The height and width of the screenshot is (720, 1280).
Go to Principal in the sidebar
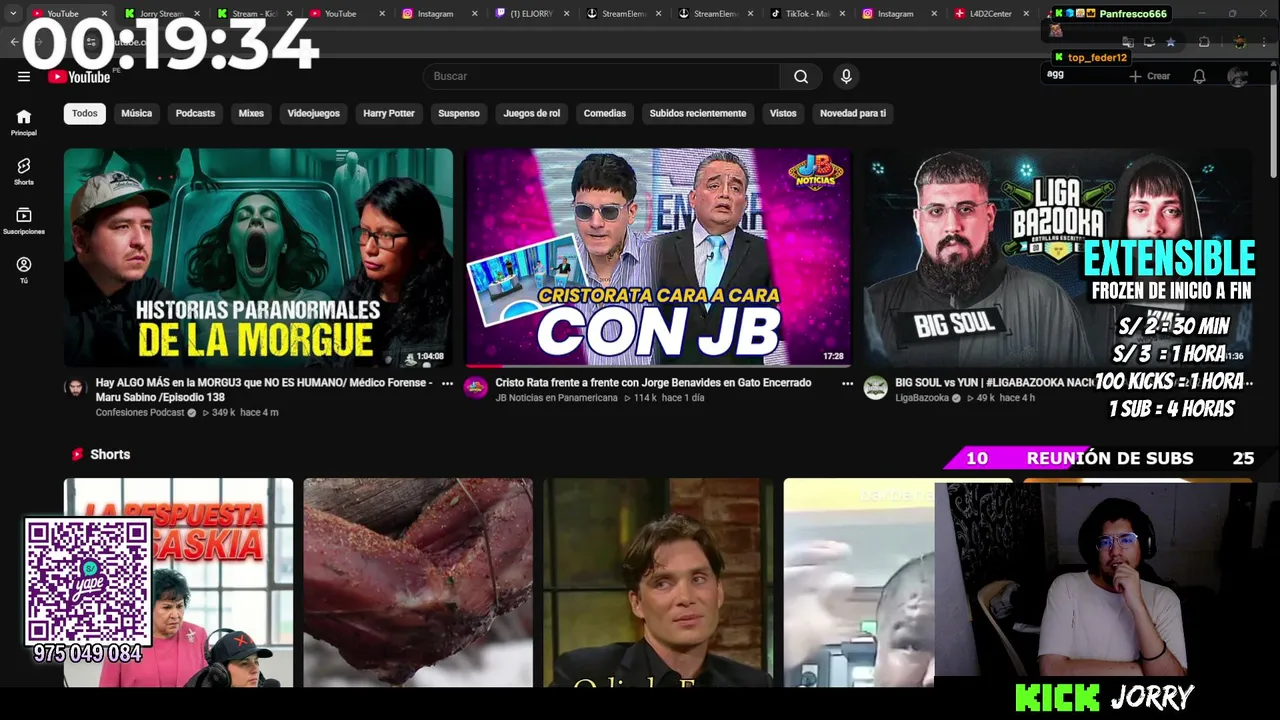point(24,122)
